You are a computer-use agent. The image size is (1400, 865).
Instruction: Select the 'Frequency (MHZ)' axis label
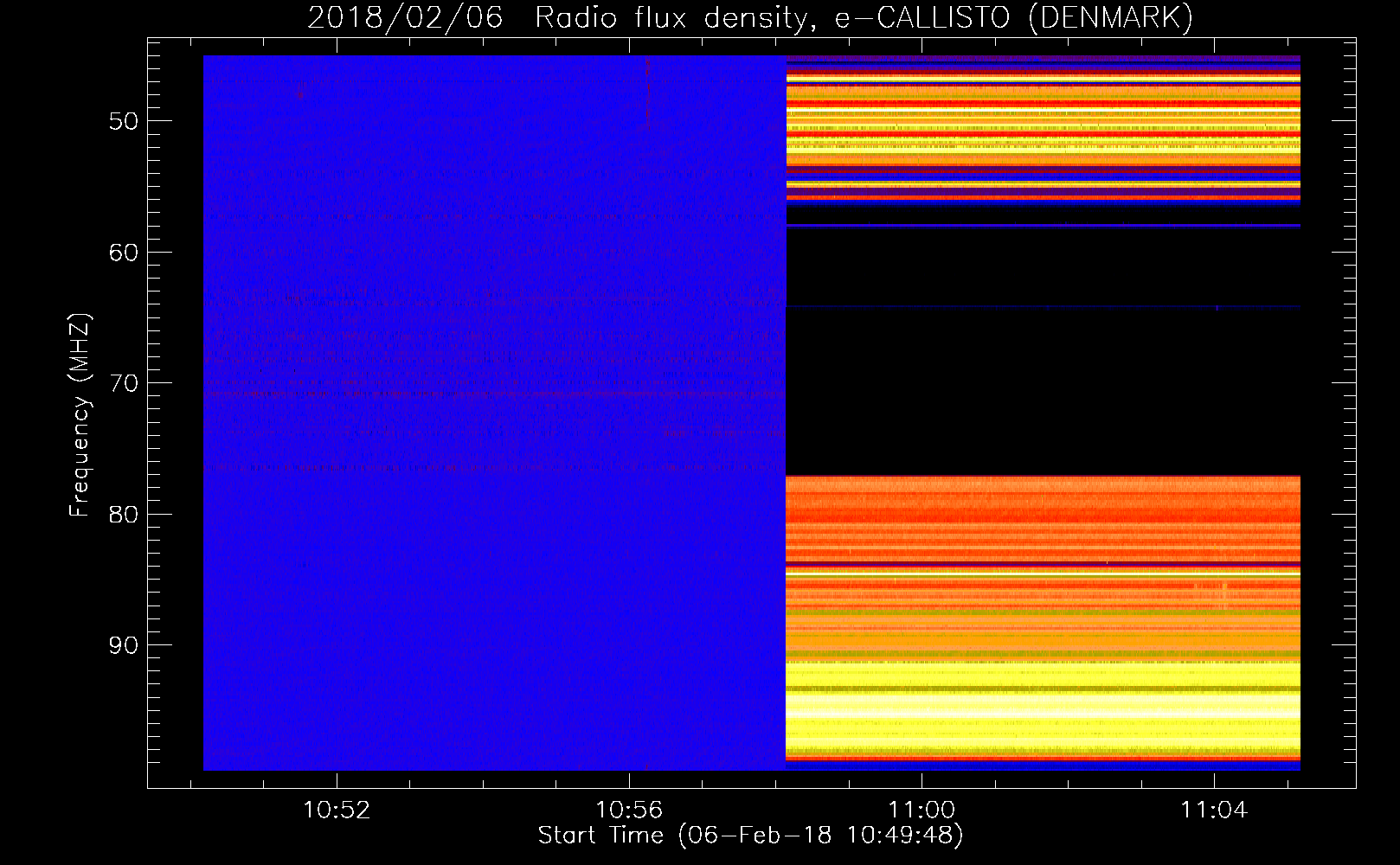pos(80,415)
